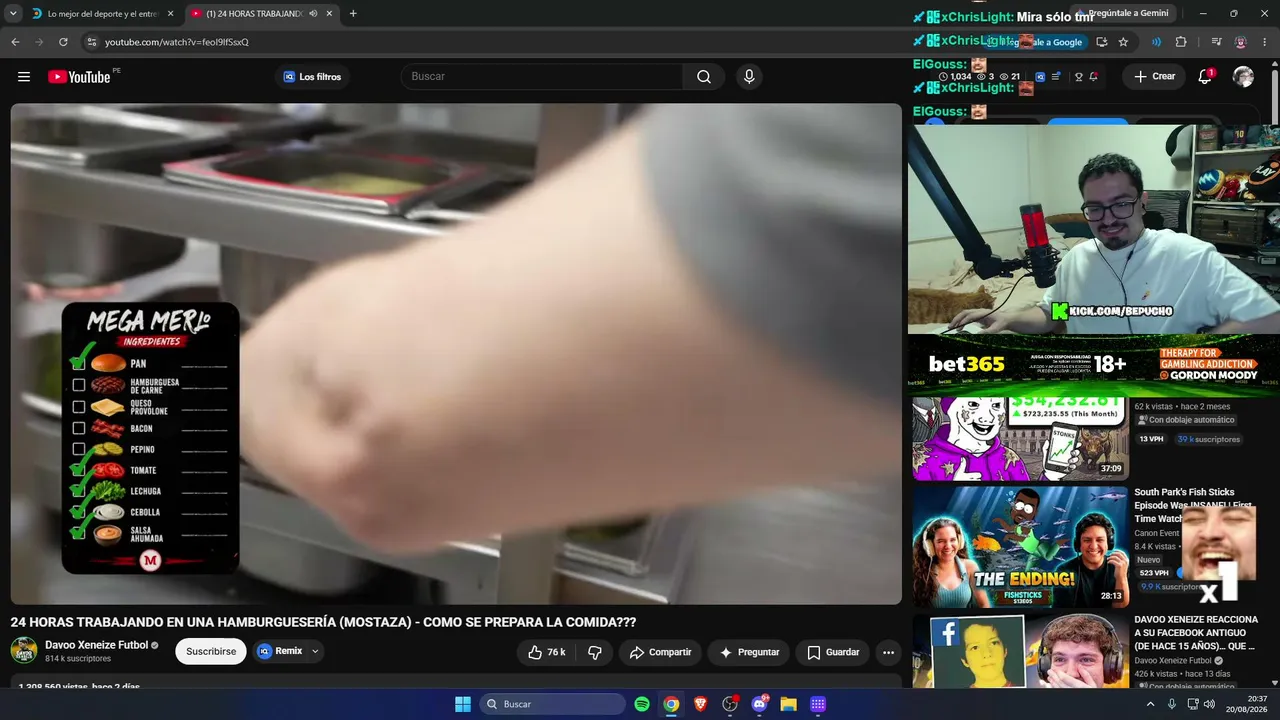Click the vidIQ trophy icon in the header
This screenshot has height=720, width=1280.
pyautogui.click(x=1078, y=77)
